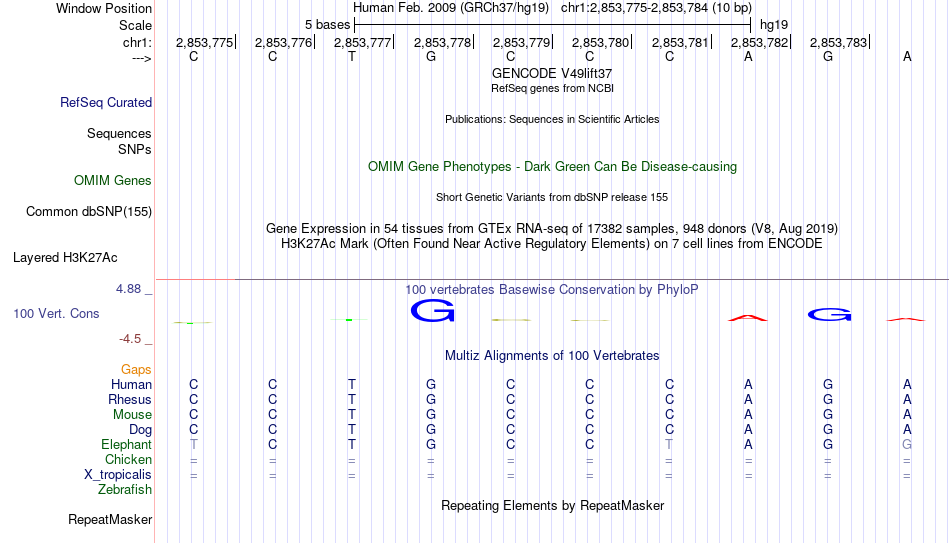Click the Dog species label

(x=141, y=430)
